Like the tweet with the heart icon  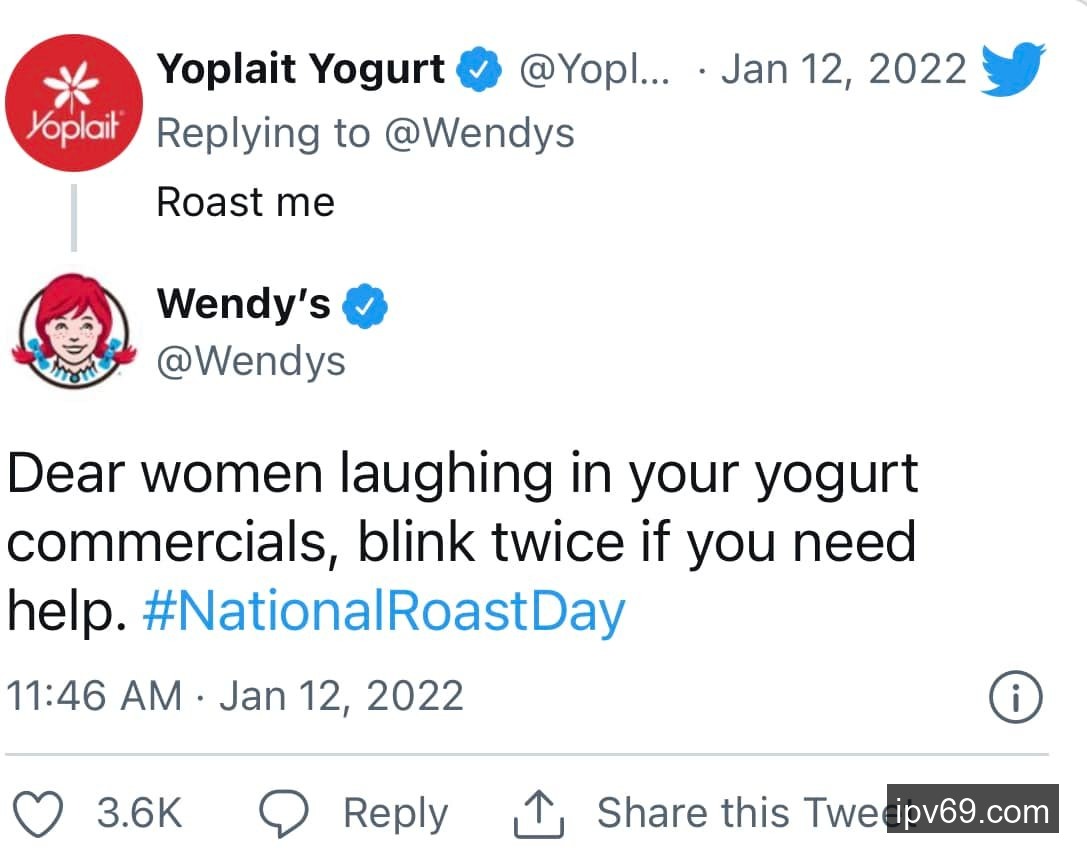[41, 814]
